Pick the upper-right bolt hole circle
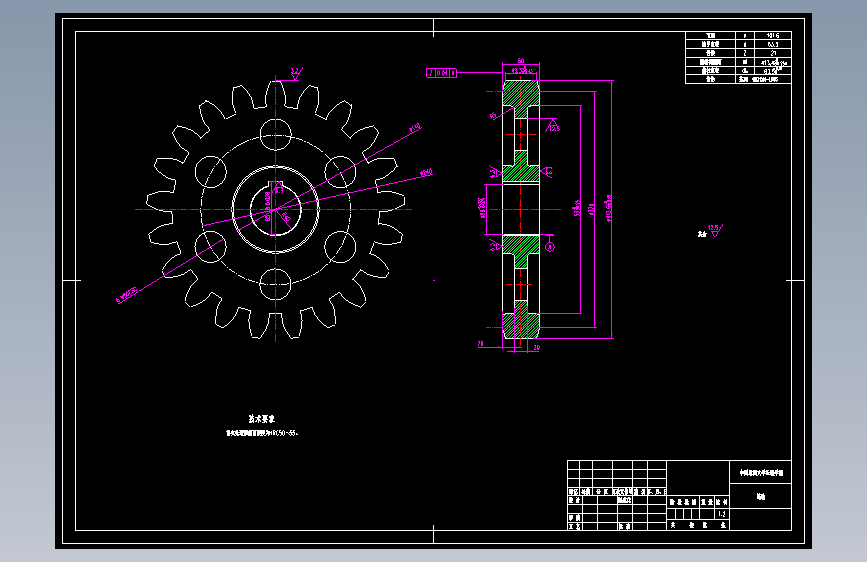 click(x=340, y=171)
